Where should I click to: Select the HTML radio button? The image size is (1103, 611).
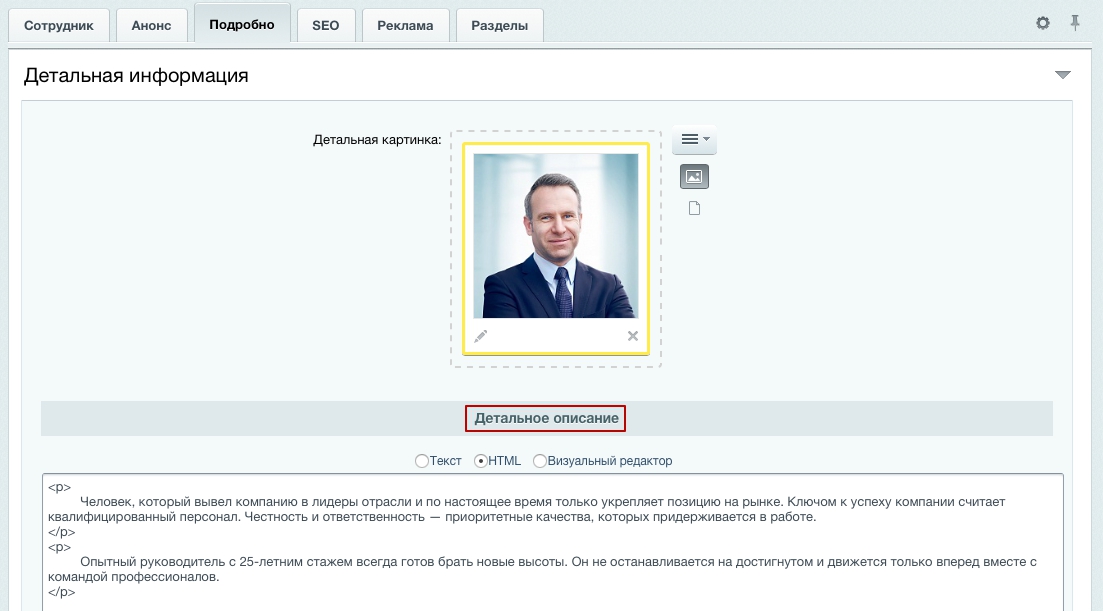pyautogui.click(x=480, y=461)
